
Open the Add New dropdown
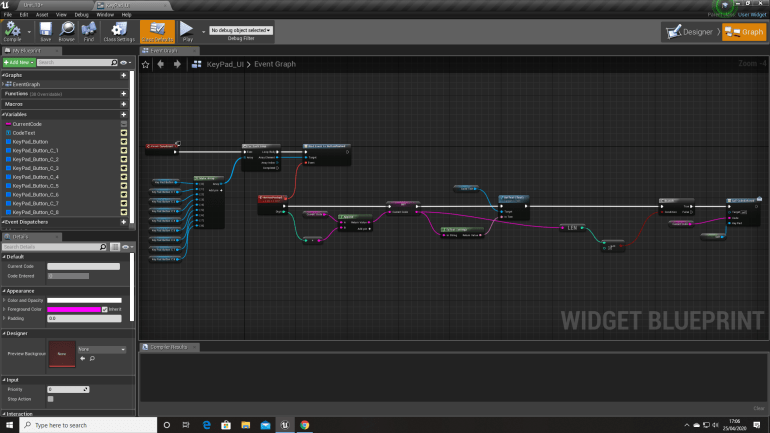pos(19,62)
